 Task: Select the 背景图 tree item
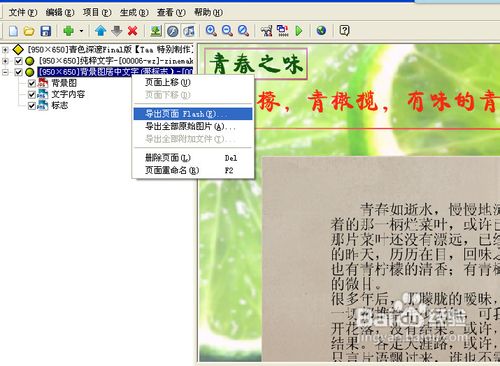coord(64,83)
